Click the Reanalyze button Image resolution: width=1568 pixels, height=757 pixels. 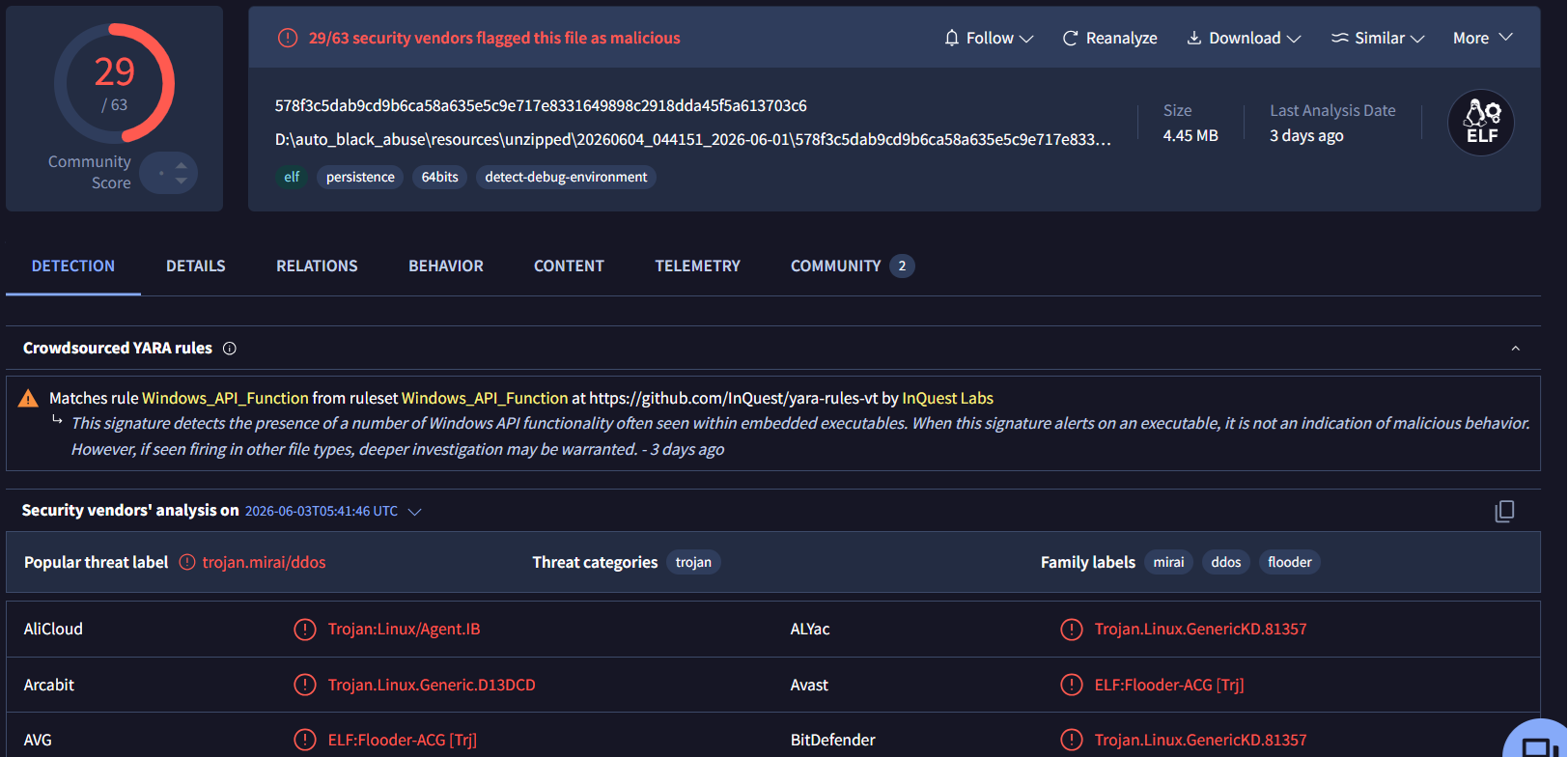pos(1109,38)
